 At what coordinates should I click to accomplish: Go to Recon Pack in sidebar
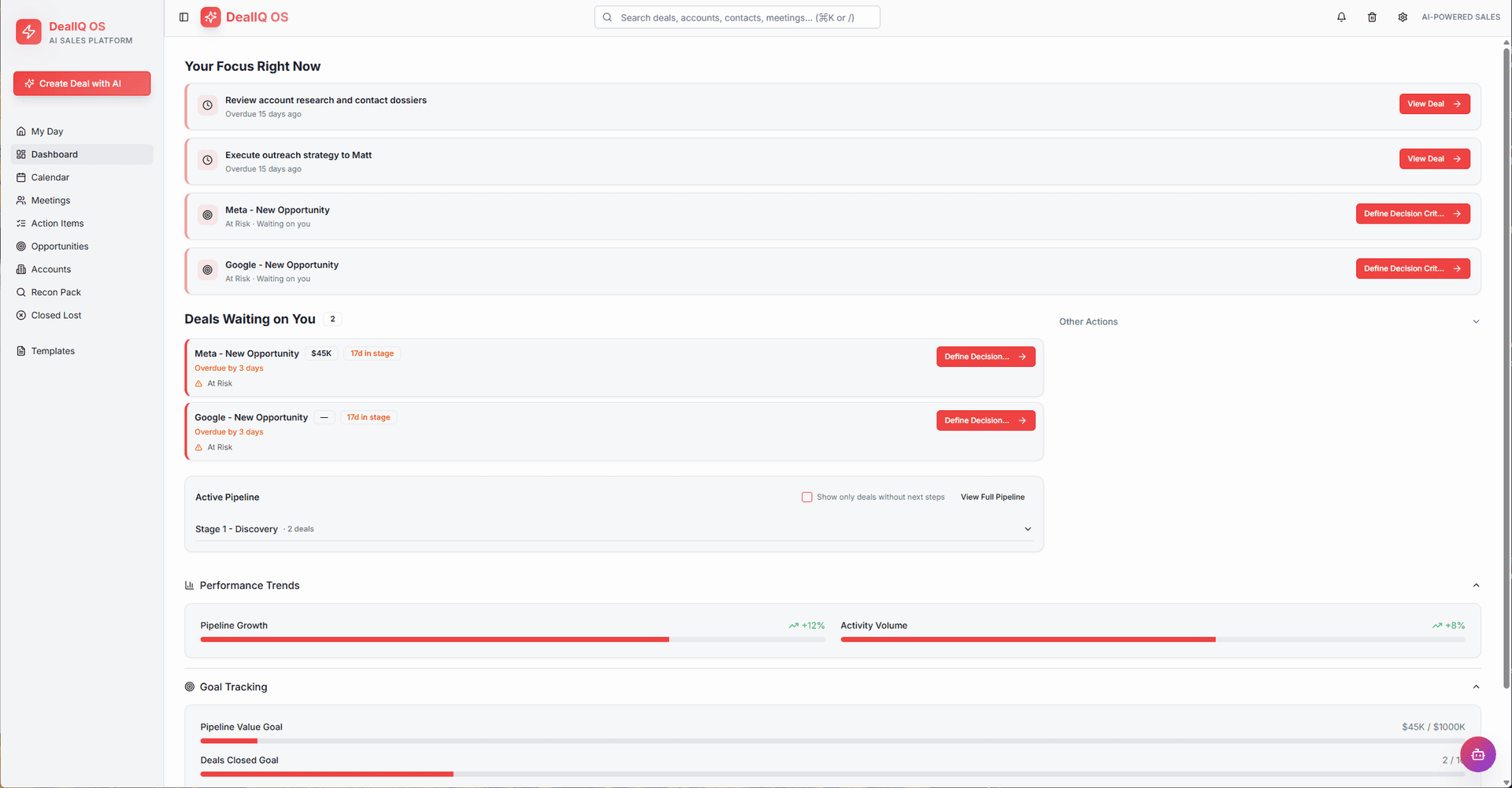point(56,292)
